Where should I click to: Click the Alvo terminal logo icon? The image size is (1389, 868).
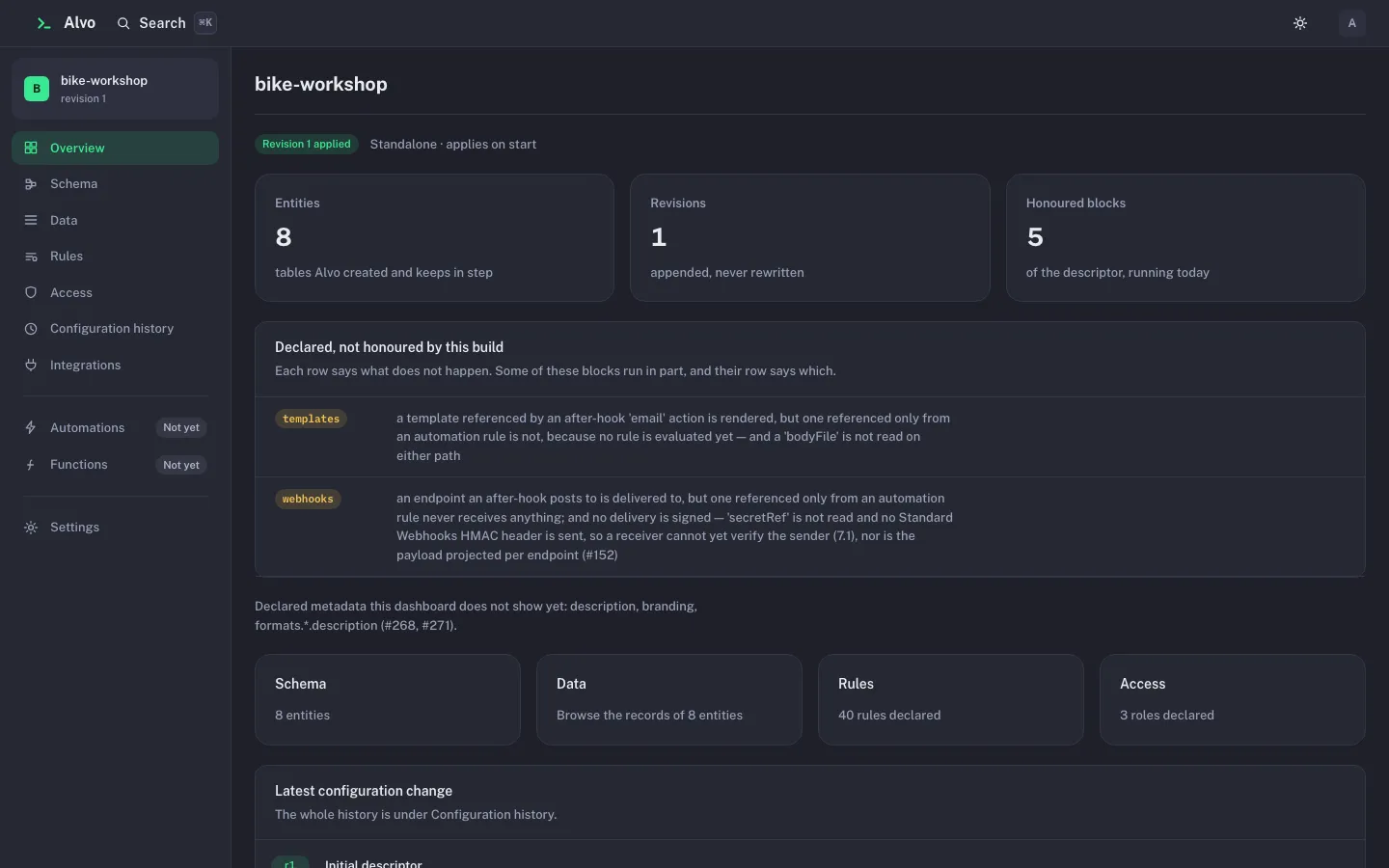coord(43,23)
